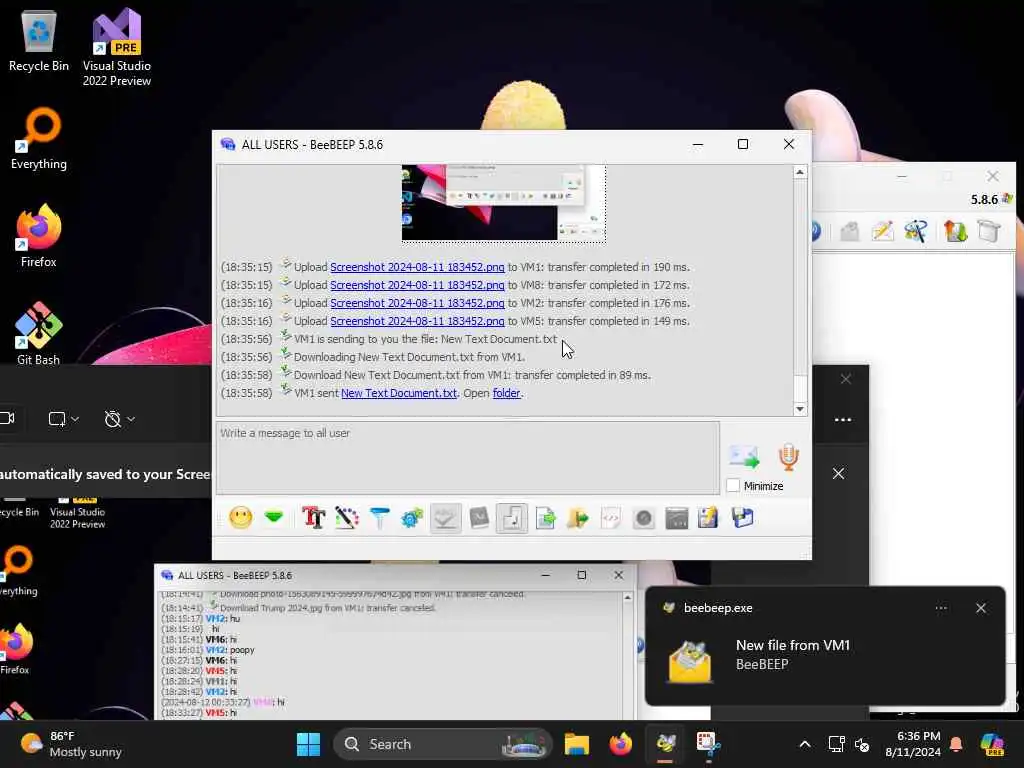This screenshot has width=1024, height=768.
Task: Toggle the spell check toolbar button
Action: point(445,519)
